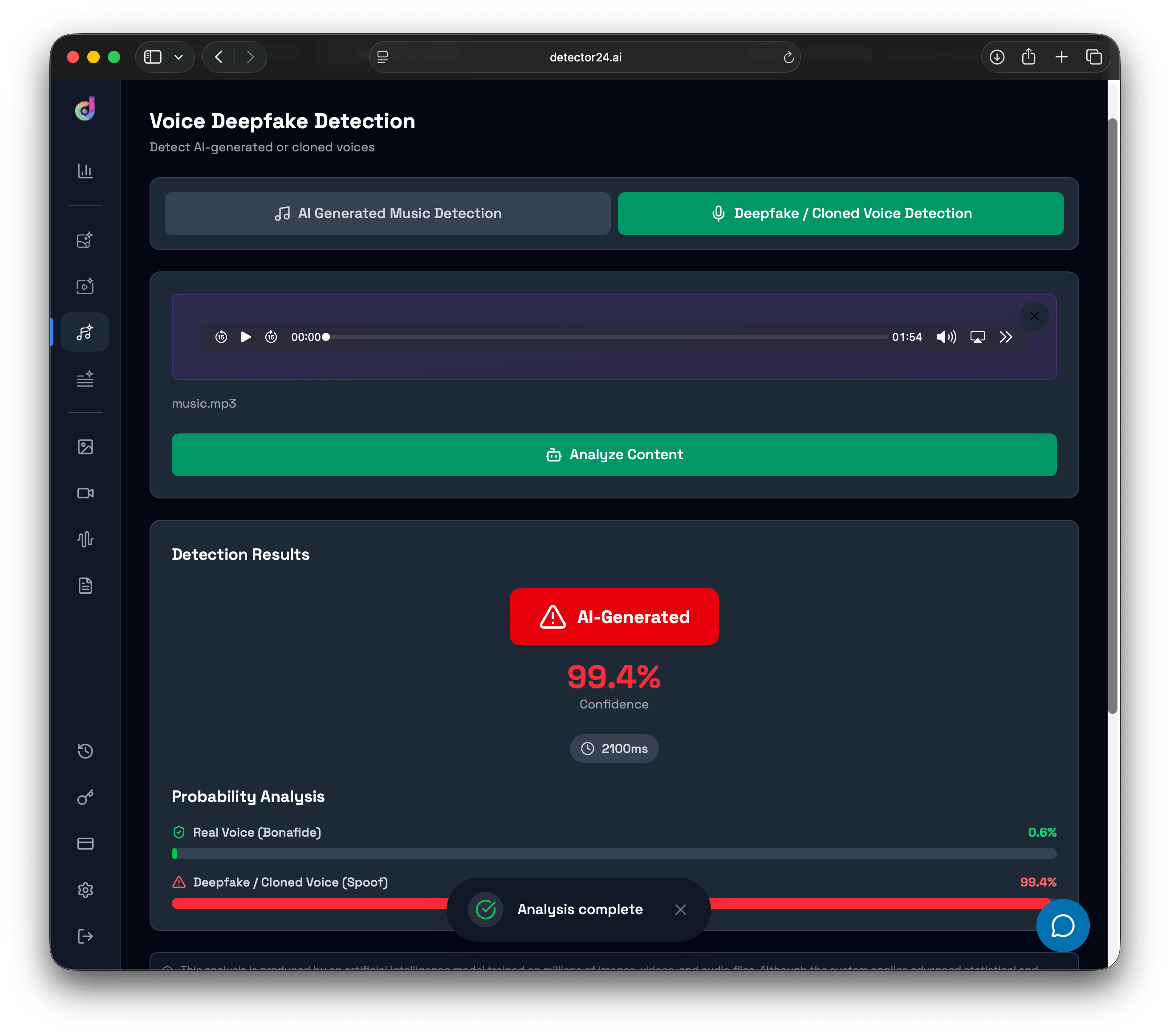Screen dimensions: 1170x1036
Task: Open the settings gear in the sidebar
Action: 85,890
